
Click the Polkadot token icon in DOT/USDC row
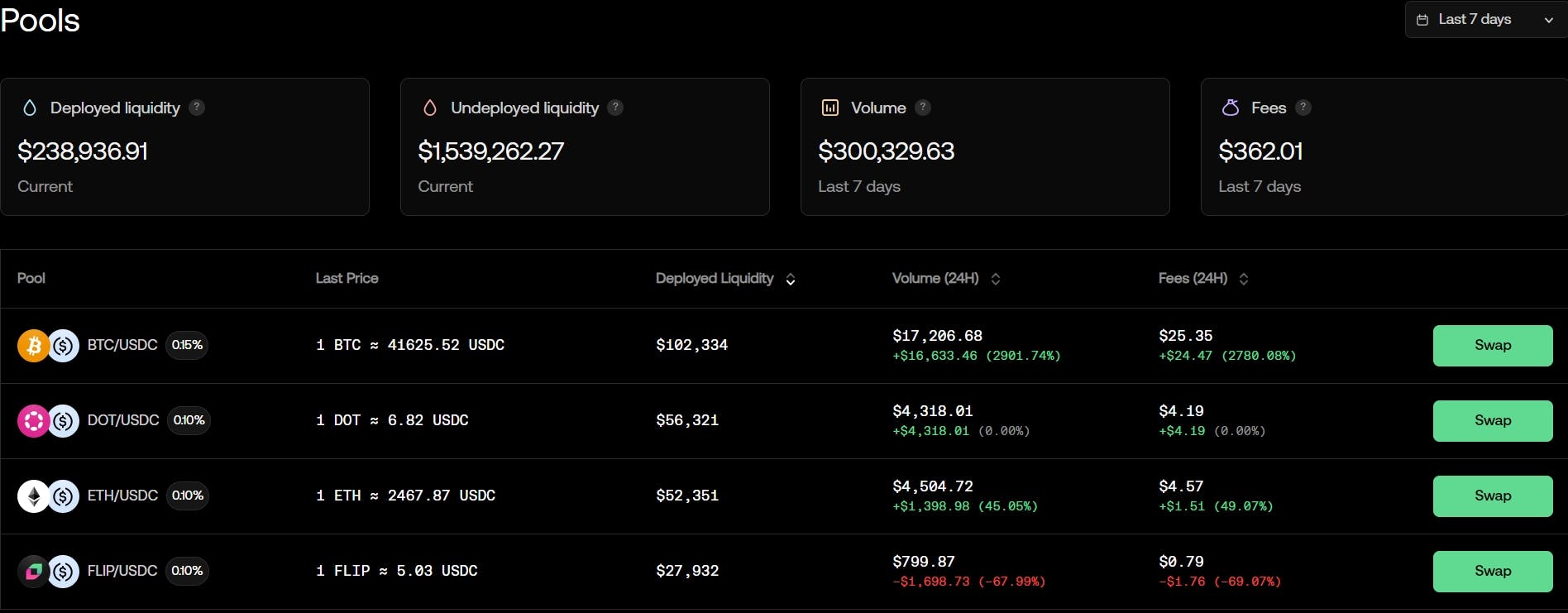tap(33, 421)
